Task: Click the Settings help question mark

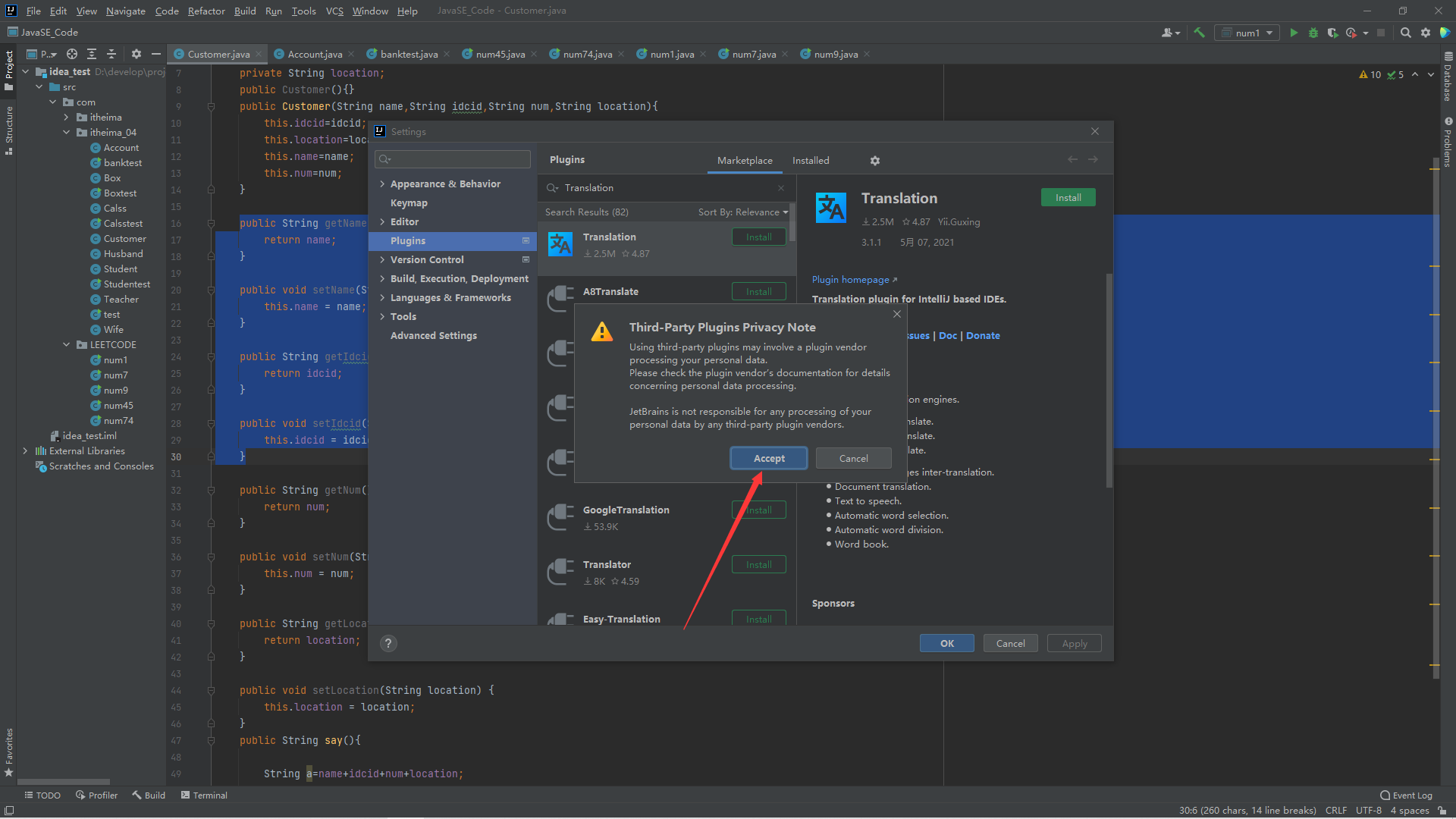Action: 388,643
